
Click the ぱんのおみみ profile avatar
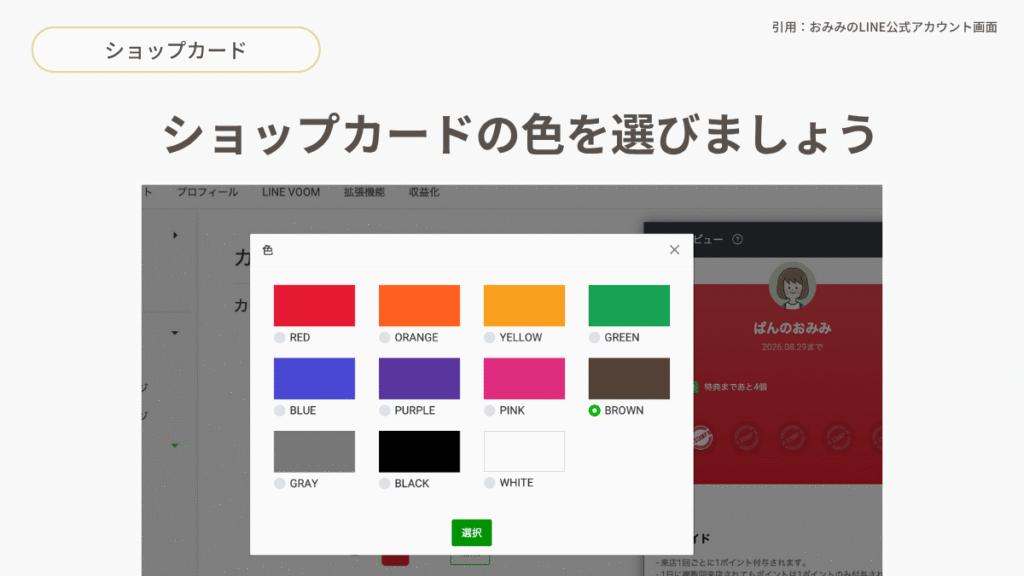pyautogui.click(x=792, y=287)
